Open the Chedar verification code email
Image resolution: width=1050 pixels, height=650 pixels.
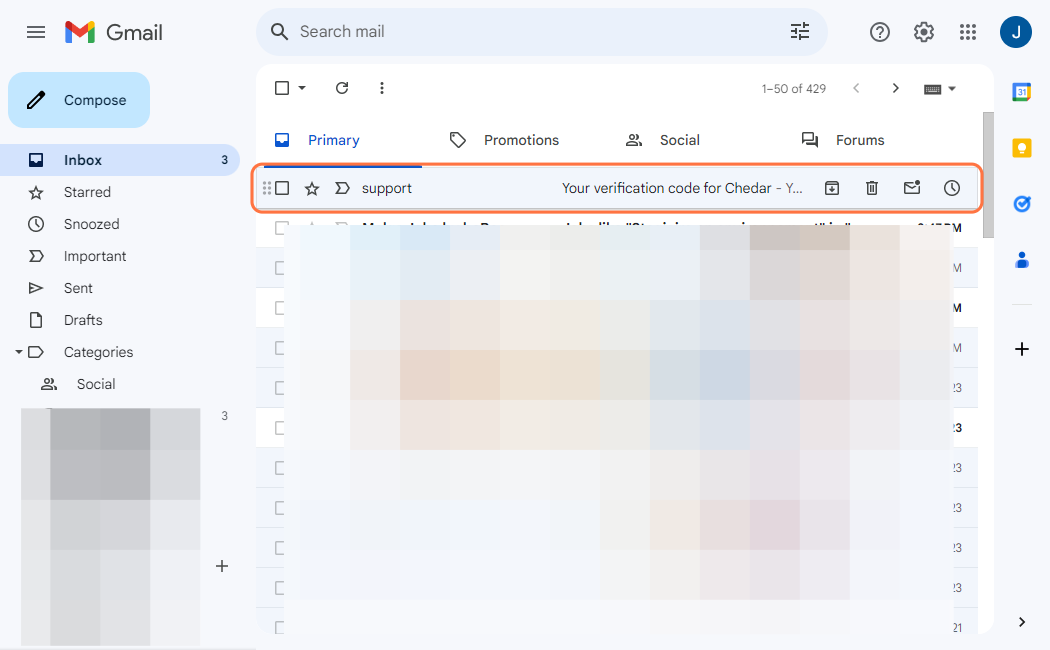682,188
